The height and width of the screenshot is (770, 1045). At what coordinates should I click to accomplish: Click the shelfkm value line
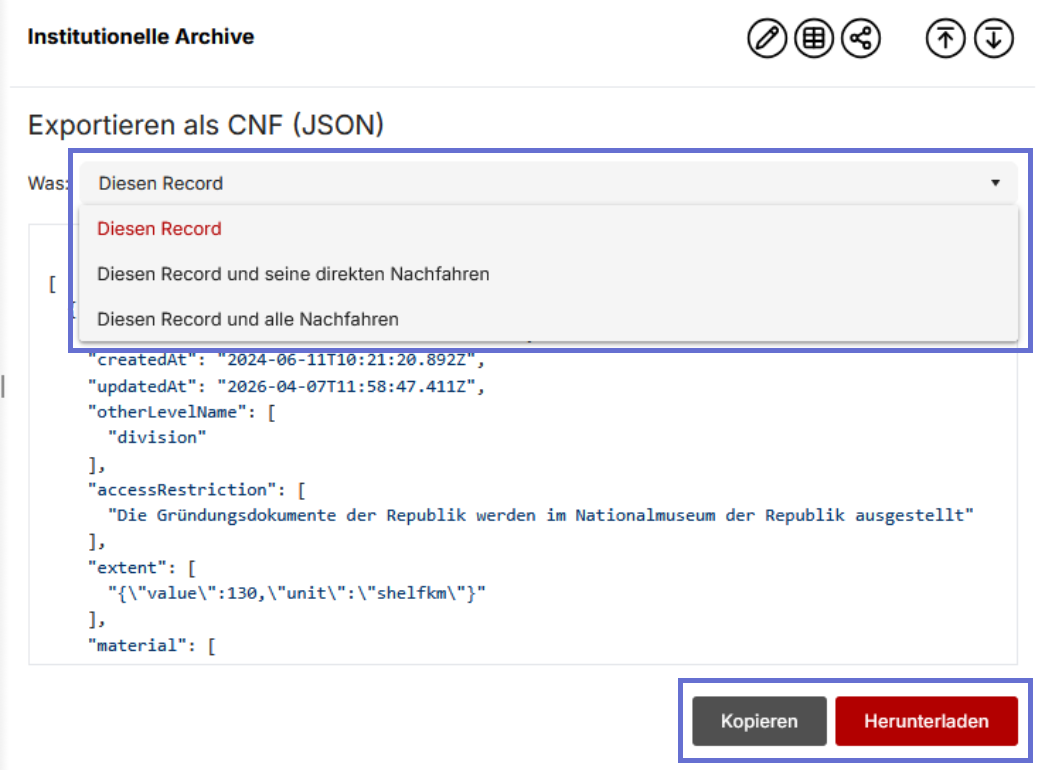[x=297, y=593]
